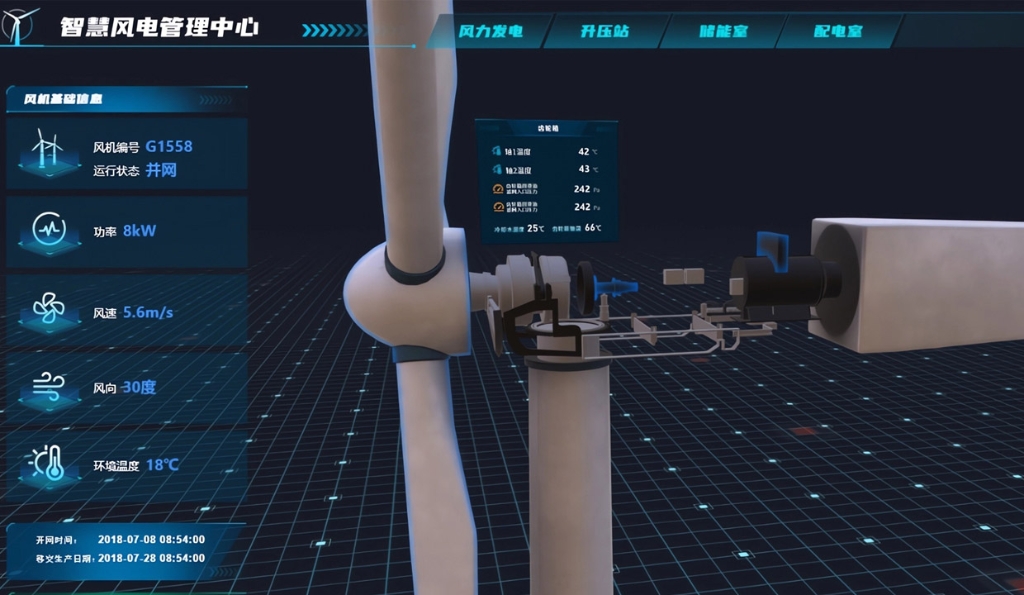Click the fan icon beside 风速
The width and height of the screenshot is (1024, 595).
pos(47,308)
